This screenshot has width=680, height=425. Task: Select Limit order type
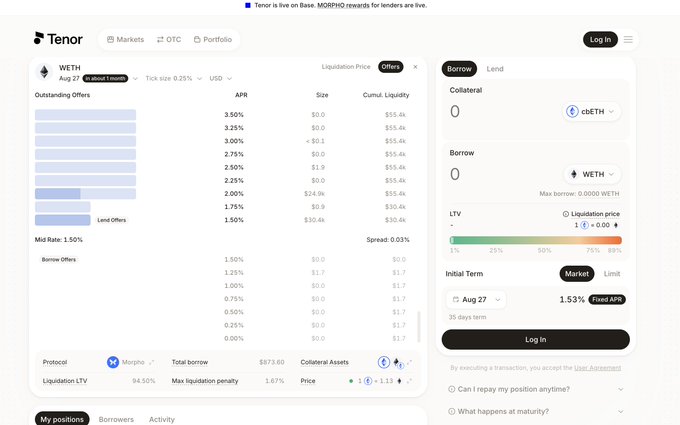pyautogui.click(x=611, y=274)
